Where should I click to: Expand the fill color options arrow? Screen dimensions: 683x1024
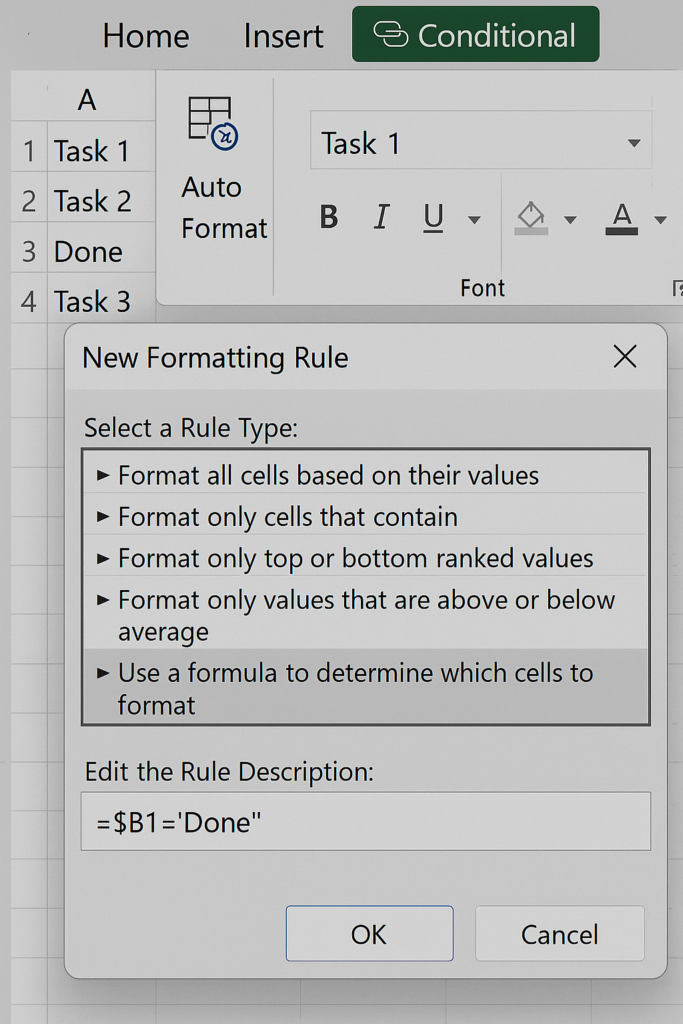pos(570,219)
